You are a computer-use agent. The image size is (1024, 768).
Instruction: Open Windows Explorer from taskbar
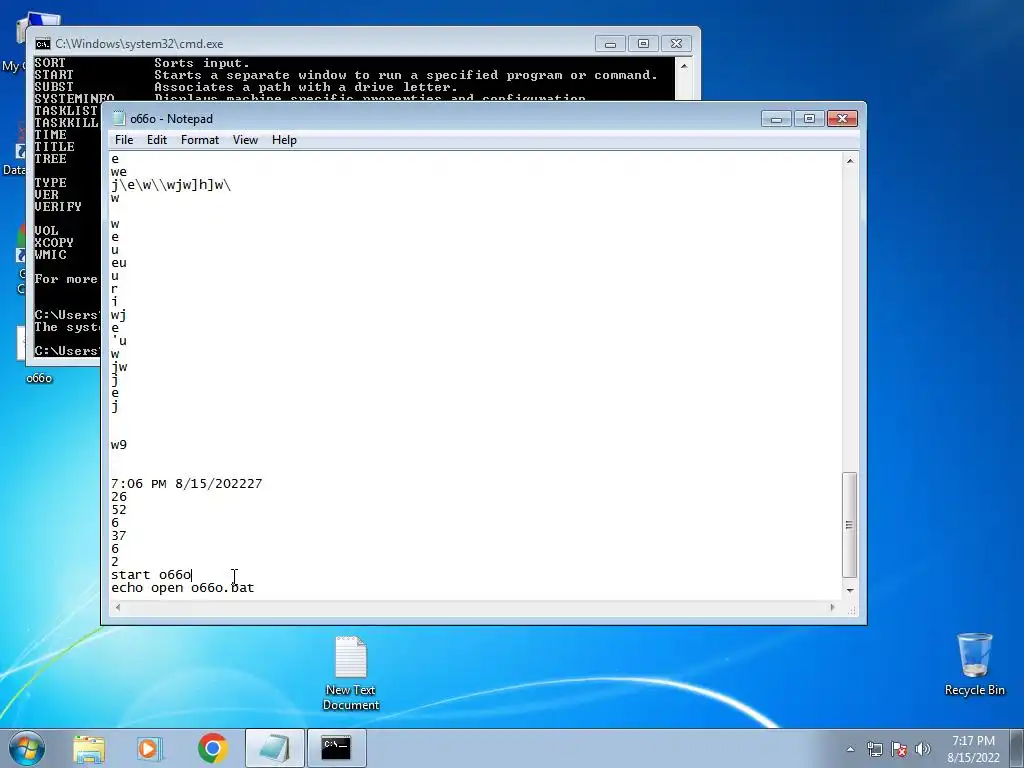89,748
